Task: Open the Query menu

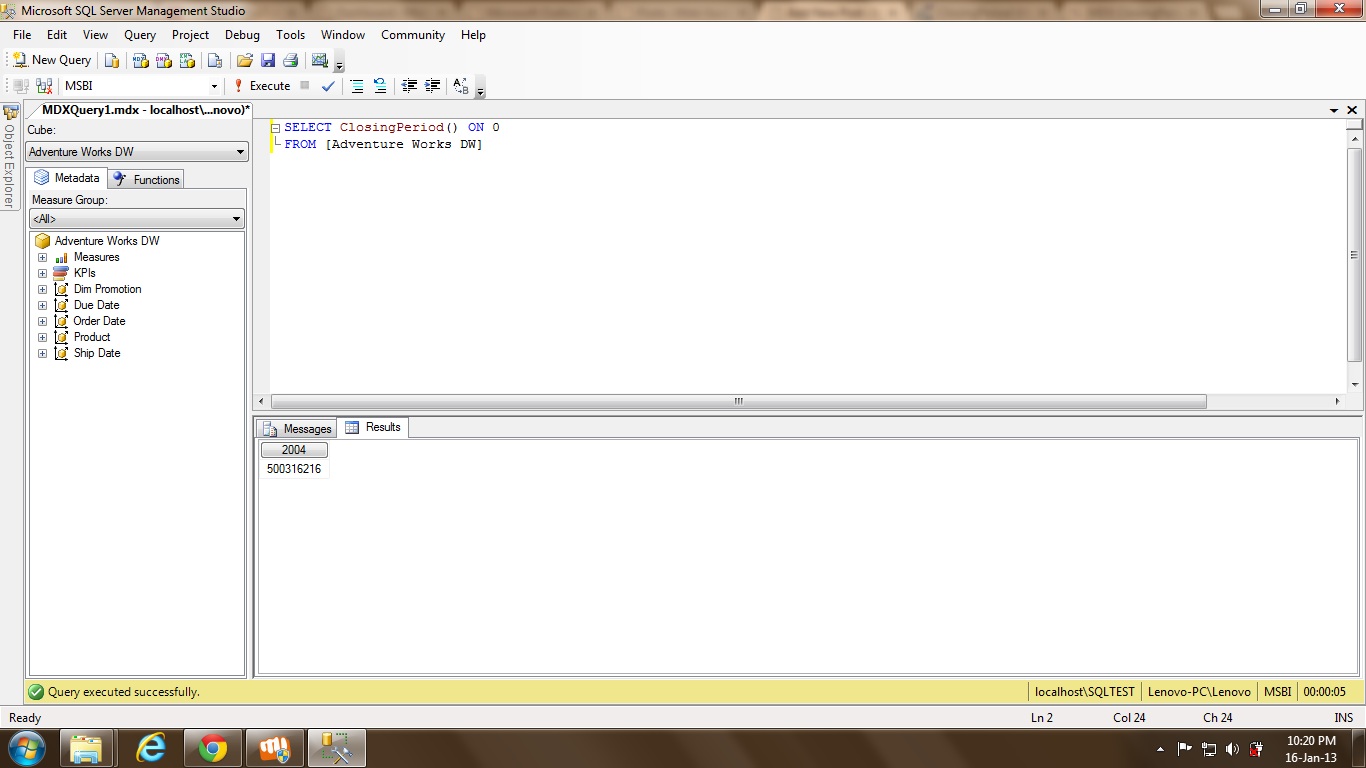Action: tap(140, 35)
